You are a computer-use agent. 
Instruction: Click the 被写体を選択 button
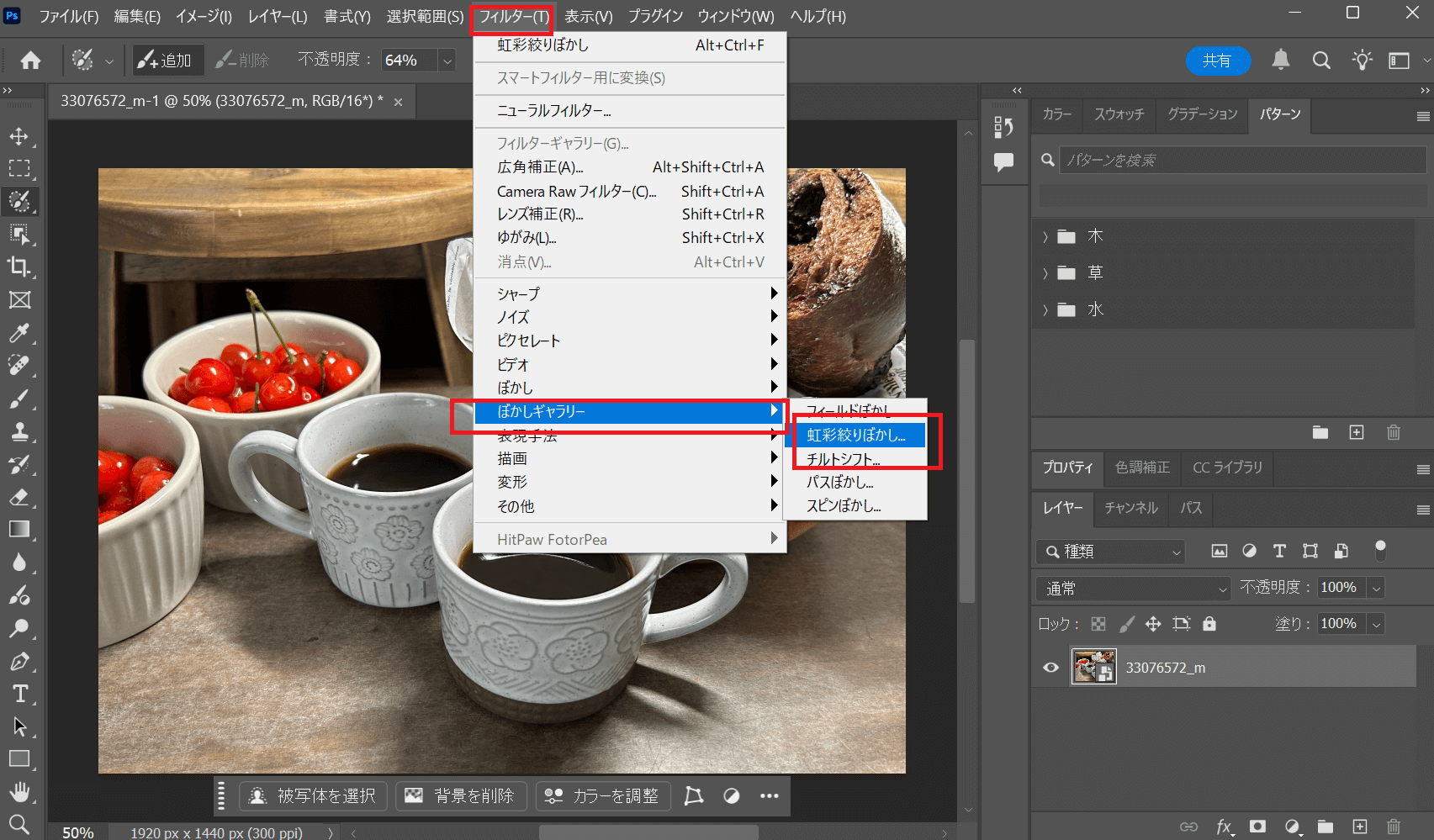point(314,795)
